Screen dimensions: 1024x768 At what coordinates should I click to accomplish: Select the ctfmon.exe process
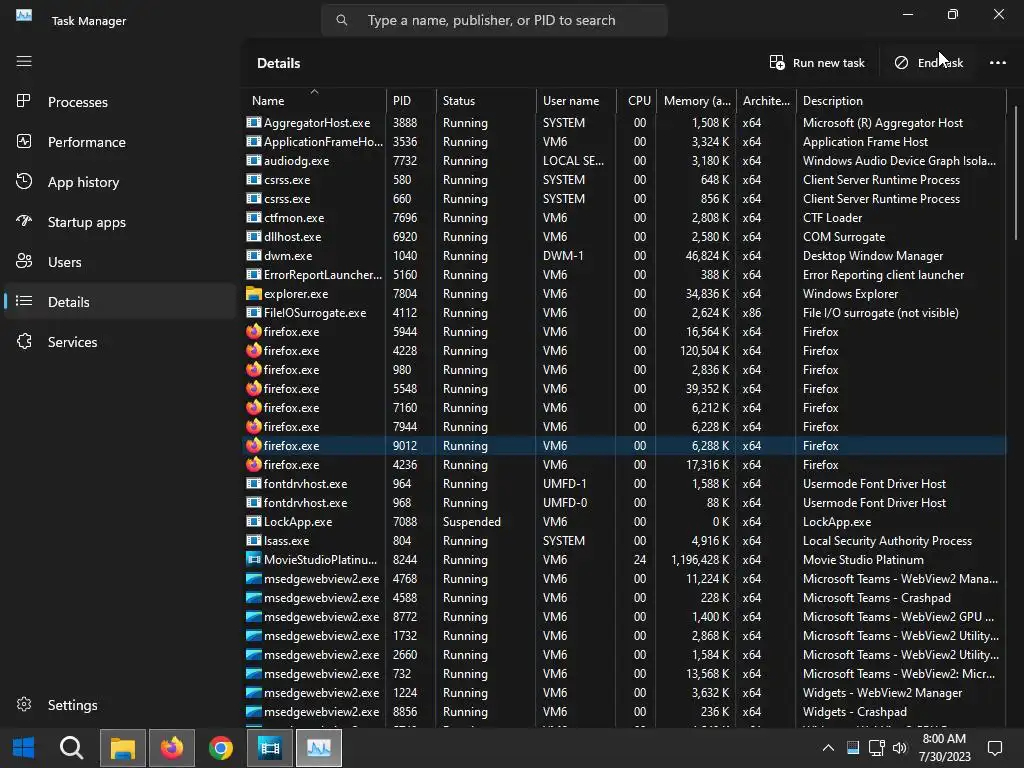click(624, 217)
